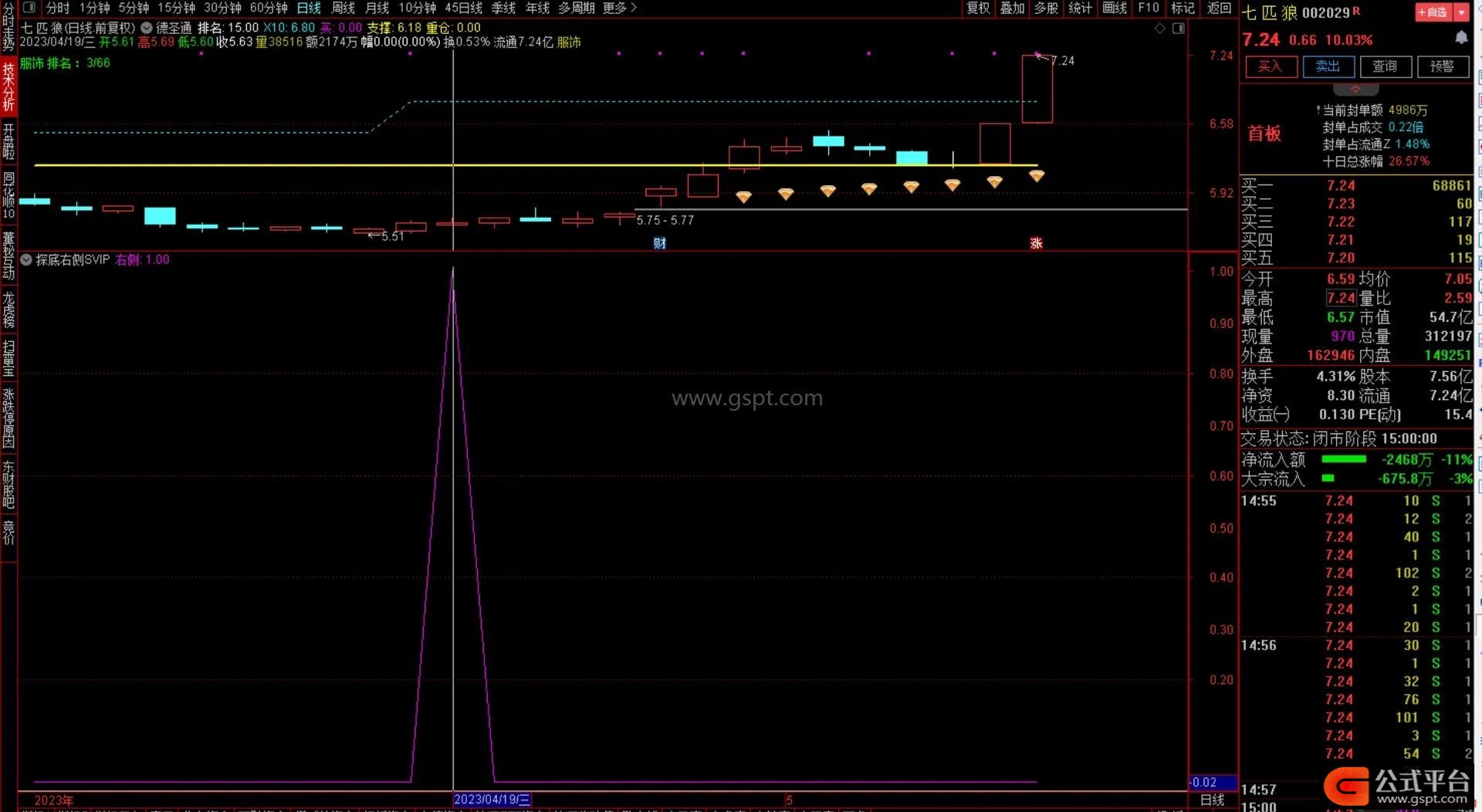Click the 返回 back button
Viewport: 1482px width, 812px height.
(x=1219, y=8)
